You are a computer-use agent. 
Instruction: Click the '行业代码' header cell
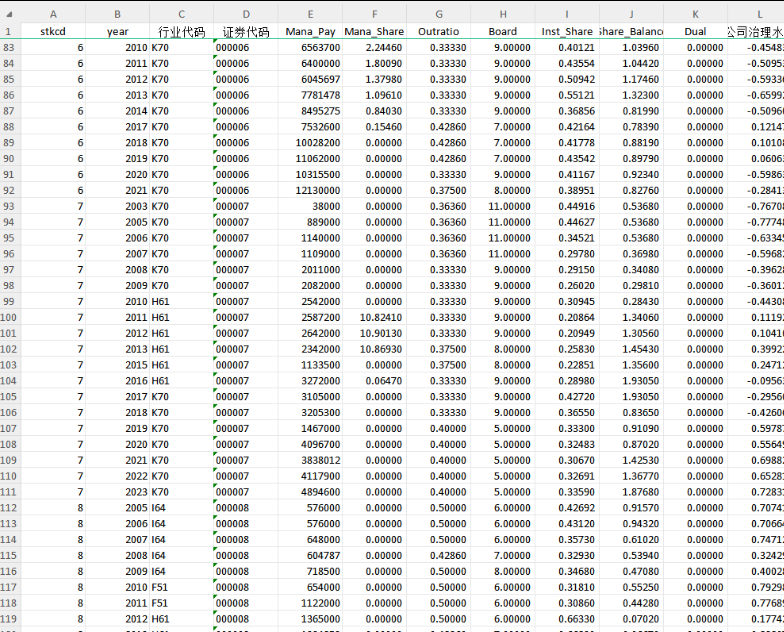tap(182, 32)
